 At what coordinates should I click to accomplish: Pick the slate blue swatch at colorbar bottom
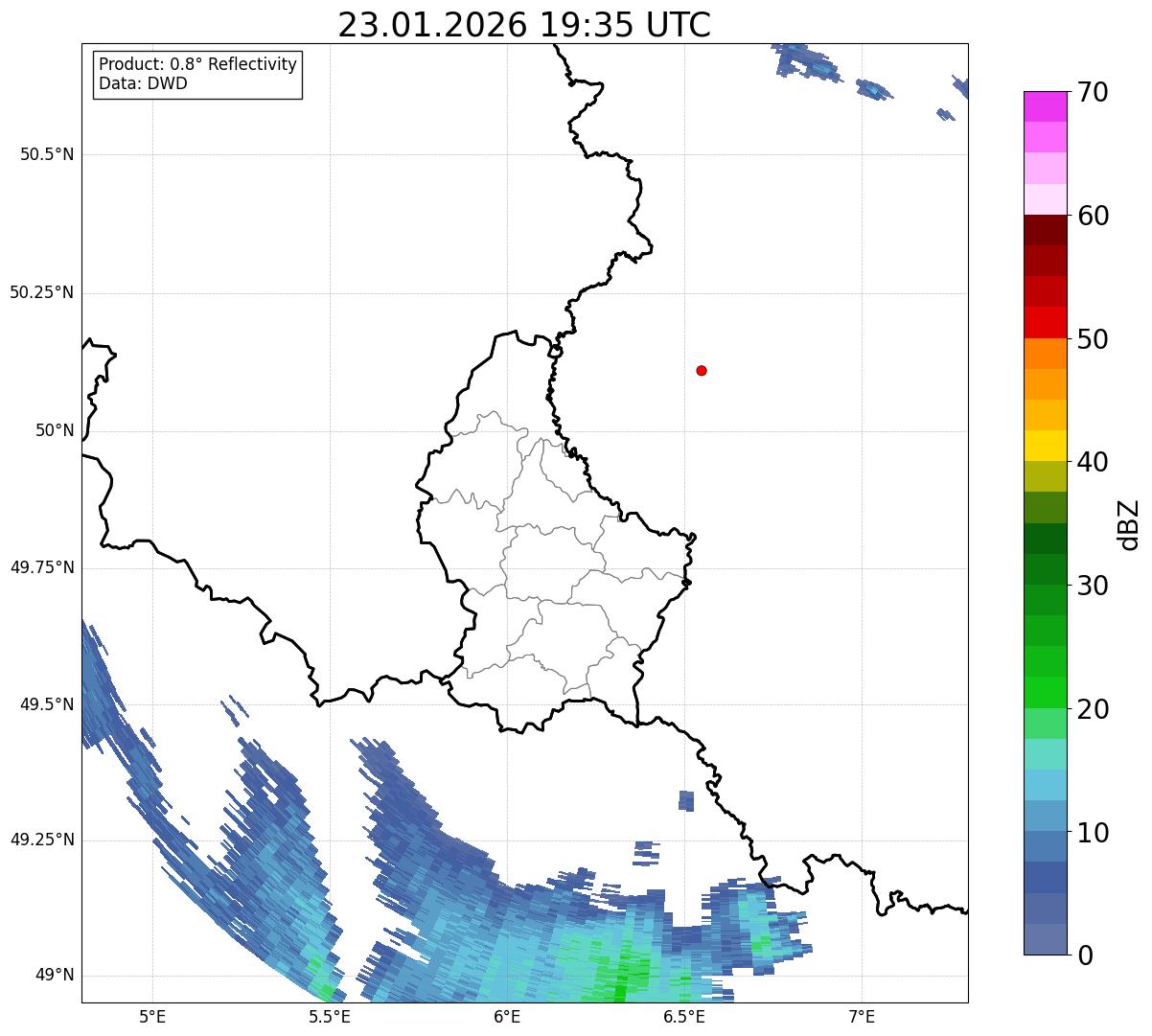click(x=1045, y=939)
